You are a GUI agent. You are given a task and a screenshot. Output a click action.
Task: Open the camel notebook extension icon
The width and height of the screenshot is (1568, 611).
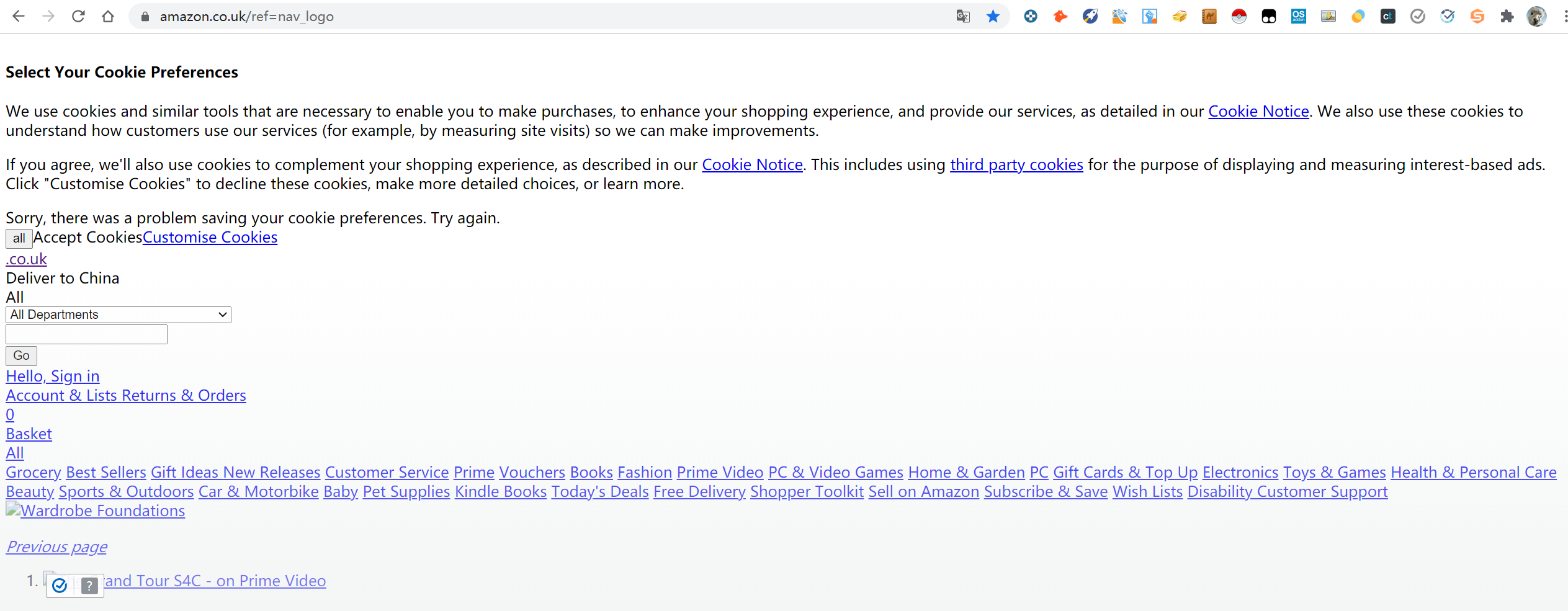(1209, 17)
